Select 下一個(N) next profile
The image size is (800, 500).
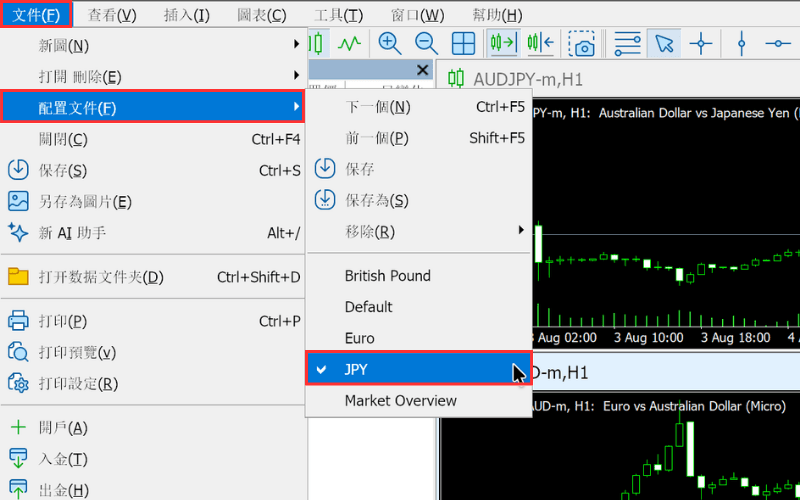click(418, 107)
